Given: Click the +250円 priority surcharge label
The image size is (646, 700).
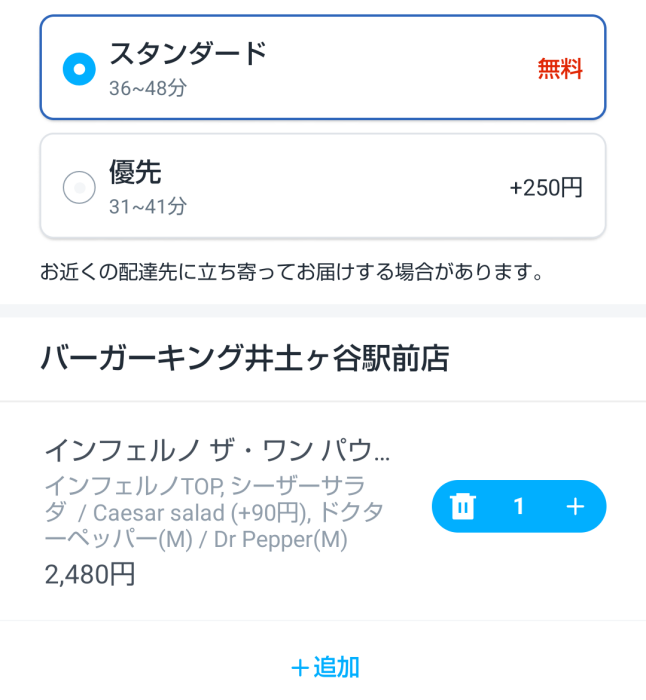Looking at the screenshot, I should (545, 188).
